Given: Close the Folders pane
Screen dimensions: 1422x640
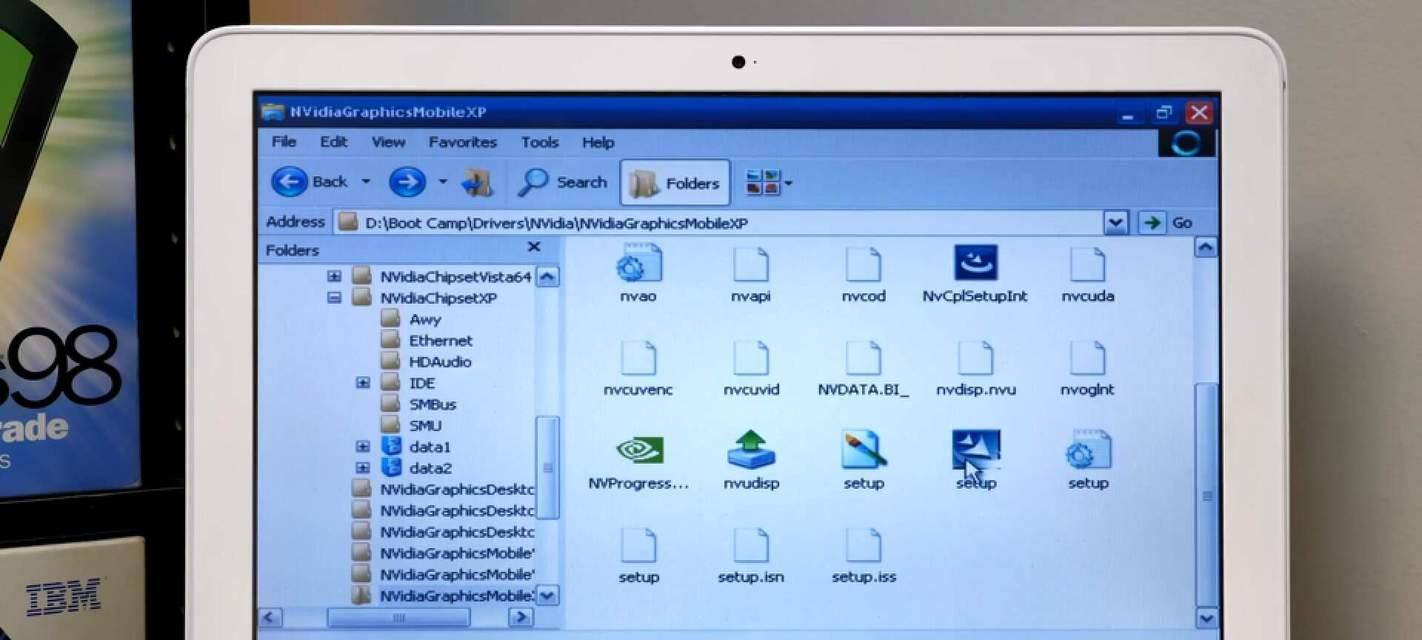Looking at the screenshot, I should pos(533,247).
